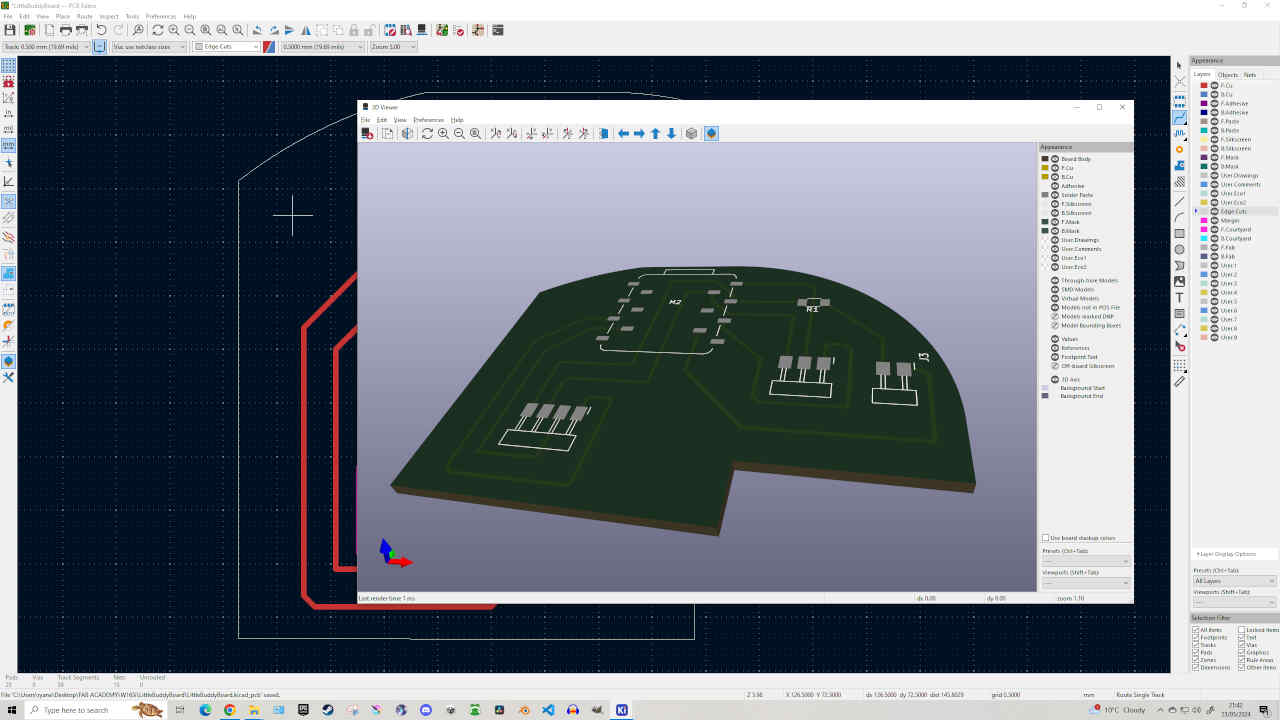Expand Layer Display Options

pos(1224,554)
